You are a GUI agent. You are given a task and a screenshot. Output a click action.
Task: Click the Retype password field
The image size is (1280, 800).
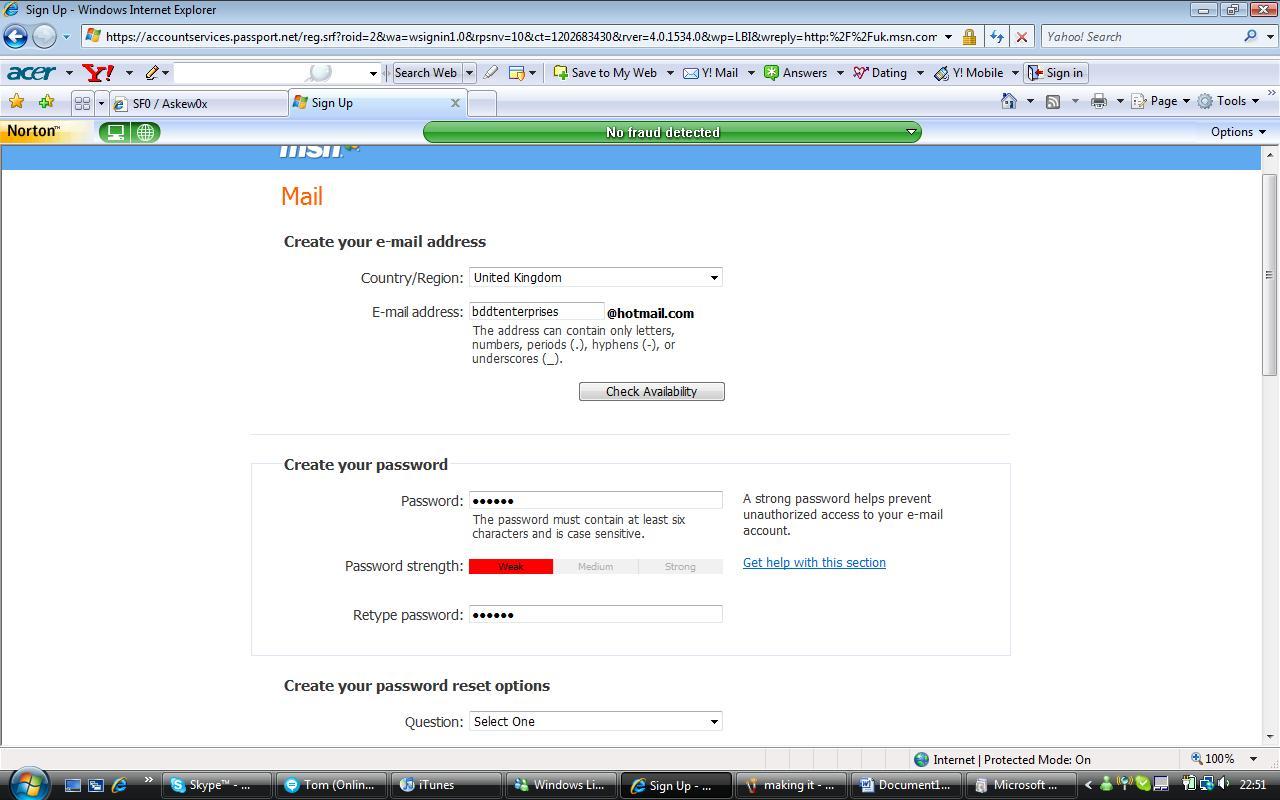595,615
